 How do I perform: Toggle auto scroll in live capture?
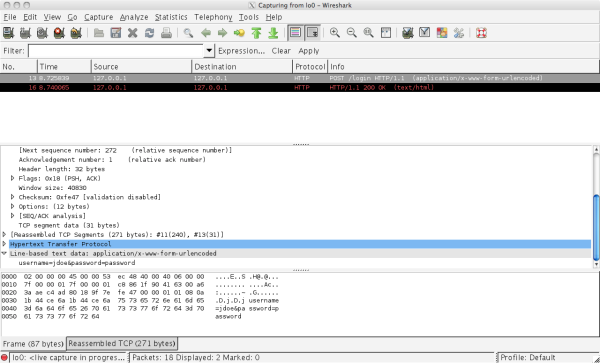[x=312, y=33]
